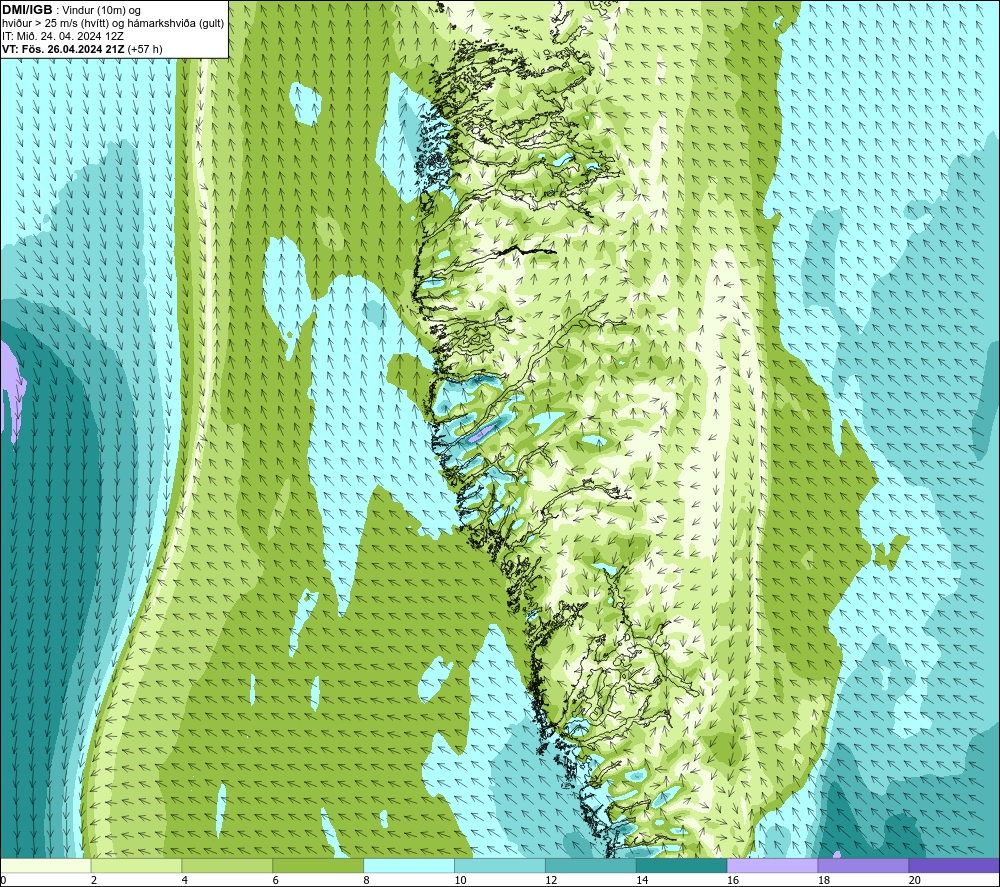This screenshot has height=887, width=1000.
Task: Click the 16–18 m/s light purple legend swatch
Action: point(772,865)
